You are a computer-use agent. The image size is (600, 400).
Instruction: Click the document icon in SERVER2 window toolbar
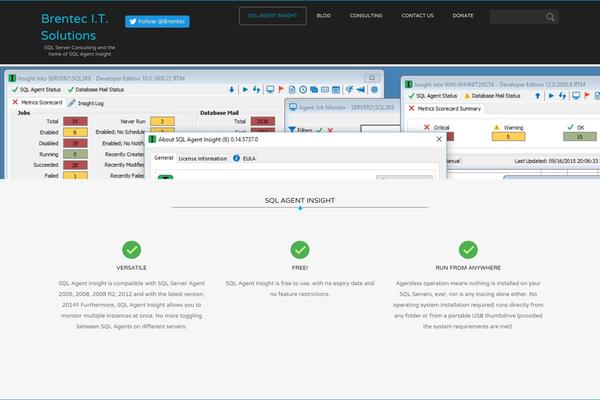point(292,90)
